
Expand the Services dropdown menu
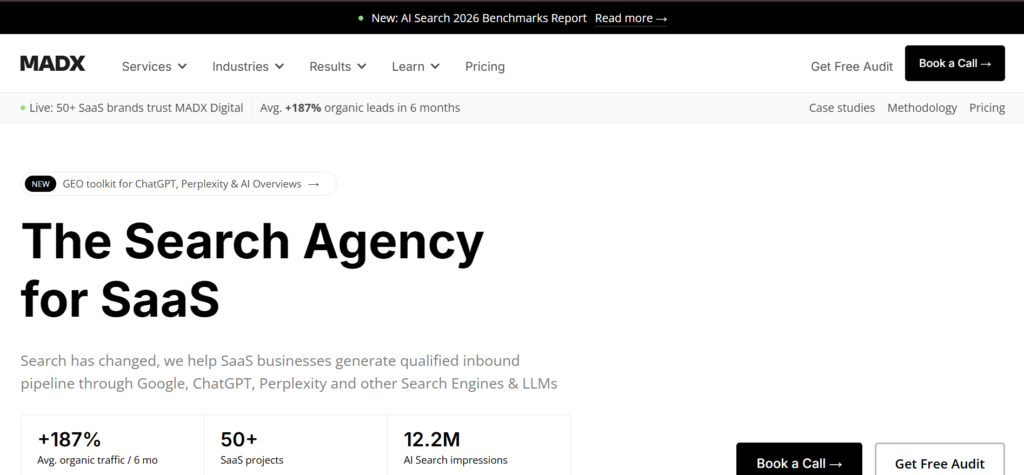[x=154, y=67]
